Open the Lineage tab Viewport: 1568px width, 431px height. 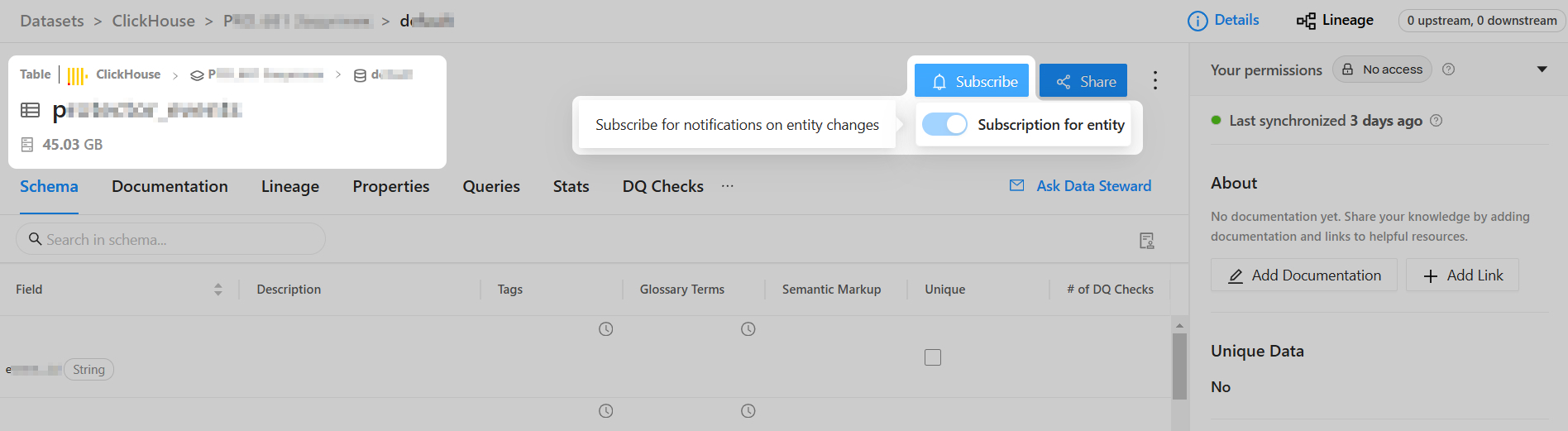point(289,187)
